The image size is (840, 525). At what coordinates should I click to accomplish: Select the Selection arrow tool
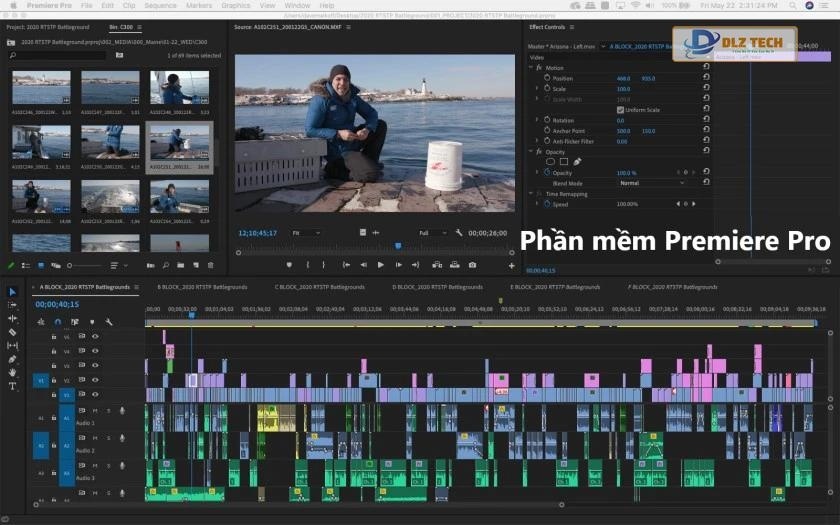[x=13, y=292]
